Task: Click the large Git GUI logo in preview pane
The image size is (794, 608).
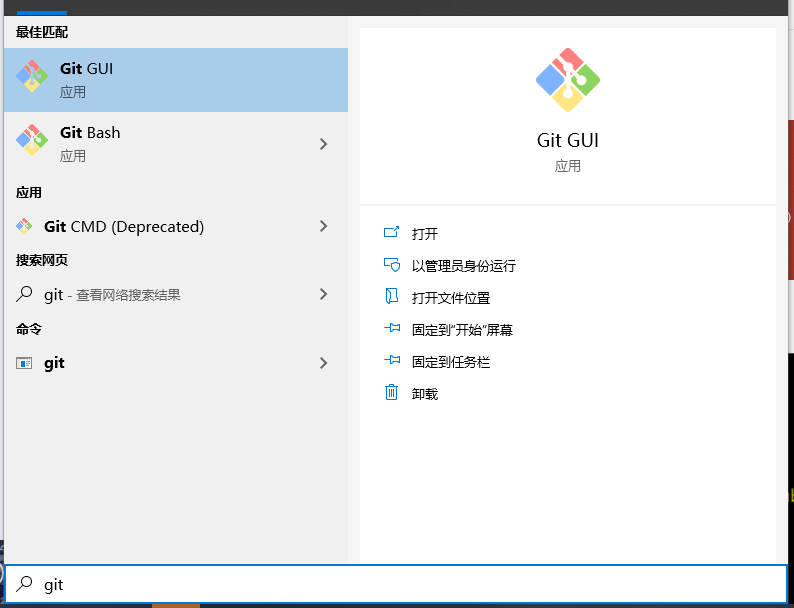Action: (568, 80)
